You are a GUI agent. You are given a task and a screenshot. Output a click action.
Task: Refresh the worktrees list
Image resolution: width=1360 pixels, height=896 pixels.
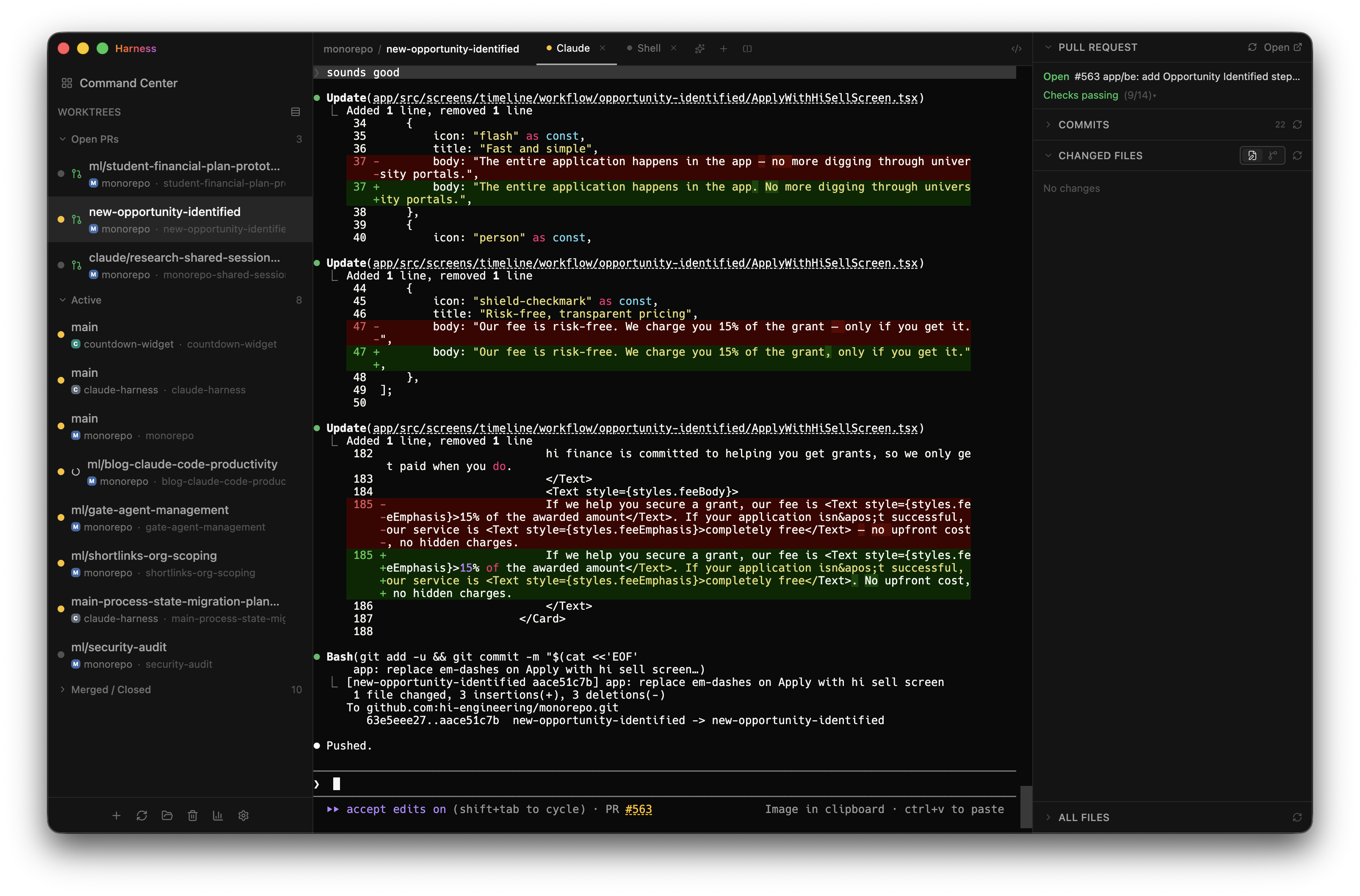tap(142, 816)
